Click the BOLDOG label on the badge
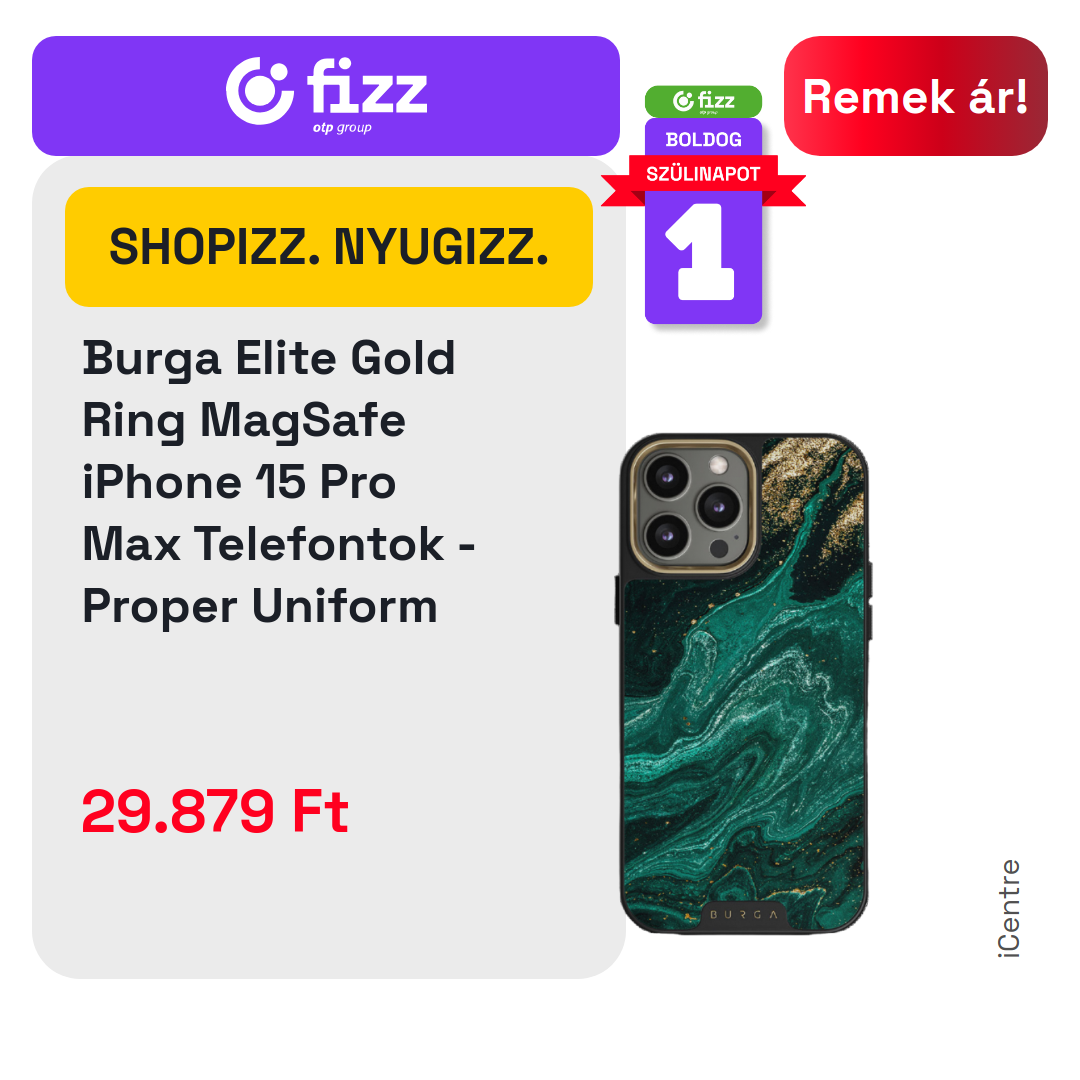1080x1080 pixels. (703, 140)
